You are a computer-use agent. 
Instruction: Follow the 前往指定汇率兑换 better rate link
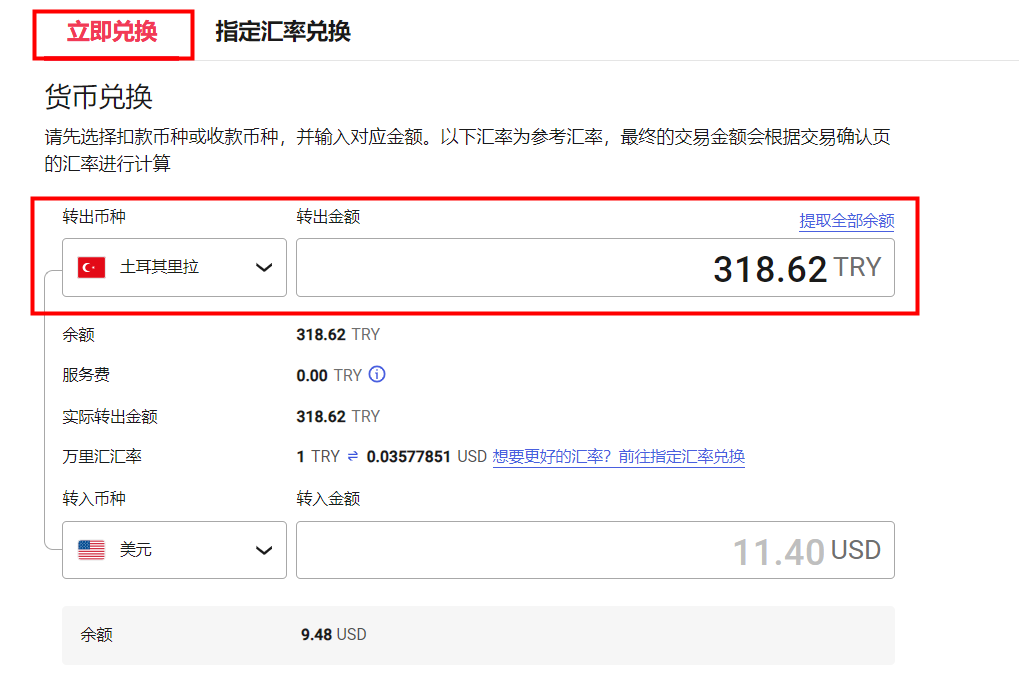pos(618,457)
